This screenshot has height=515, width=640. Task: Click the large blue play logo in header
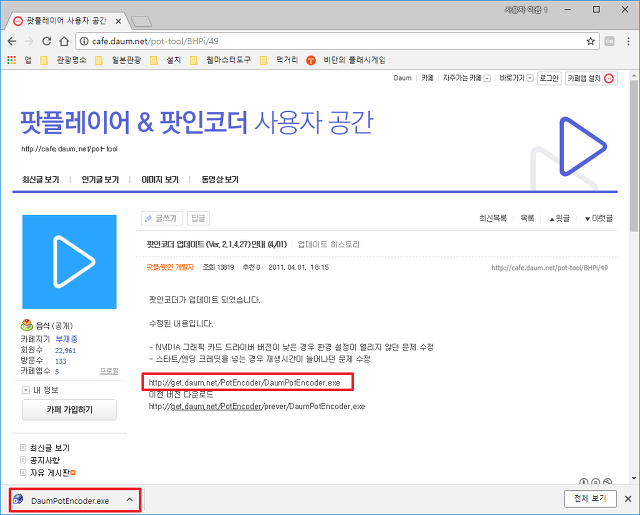pos(582,147)
